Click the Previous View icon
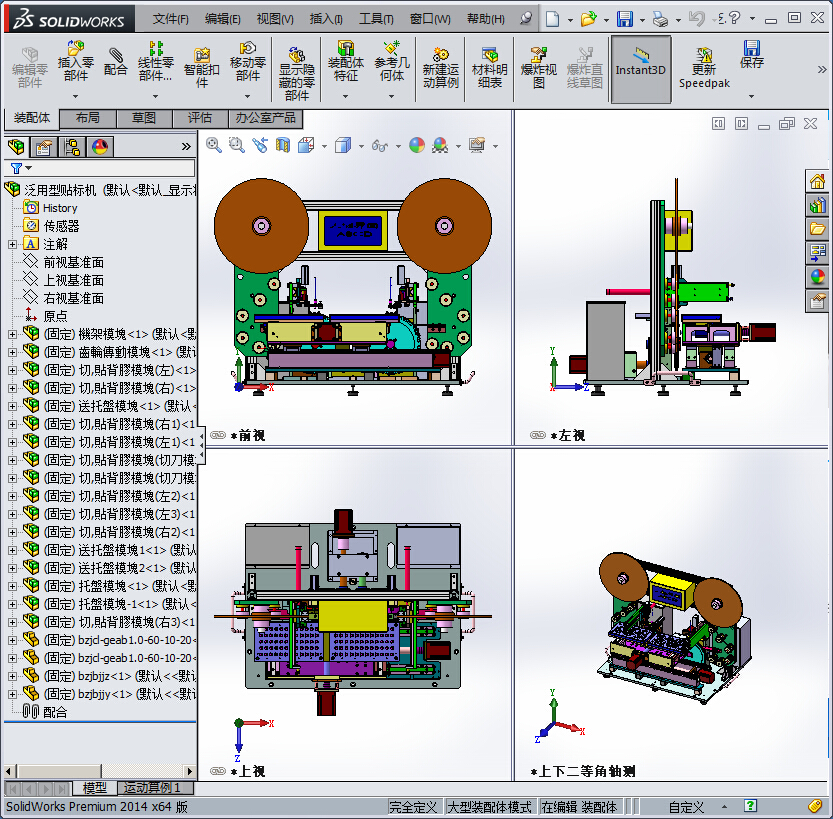 [x=259, y=145]
